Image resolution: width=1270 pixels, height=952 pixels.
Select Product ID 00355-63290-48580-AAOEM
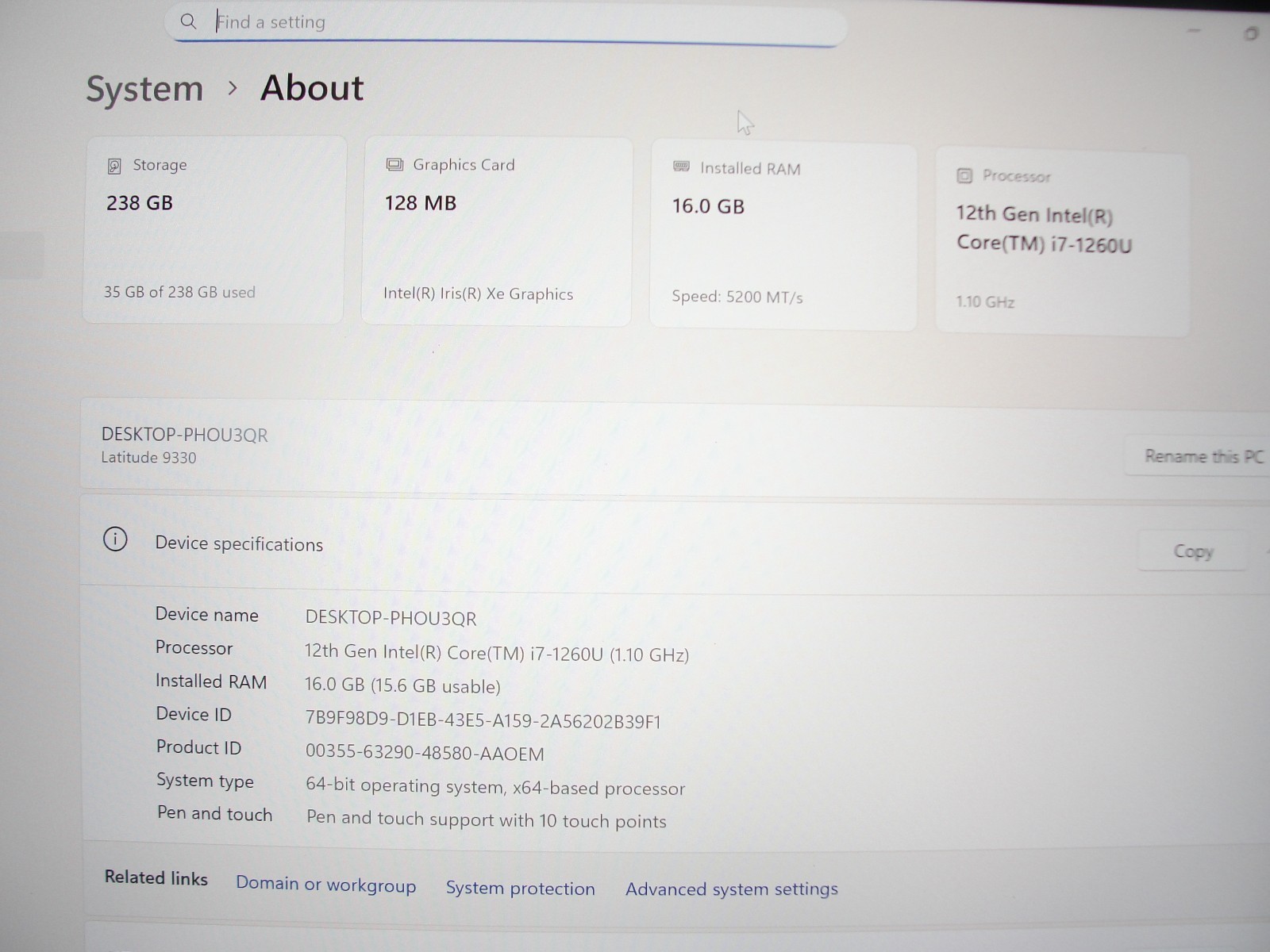point(425,753)
